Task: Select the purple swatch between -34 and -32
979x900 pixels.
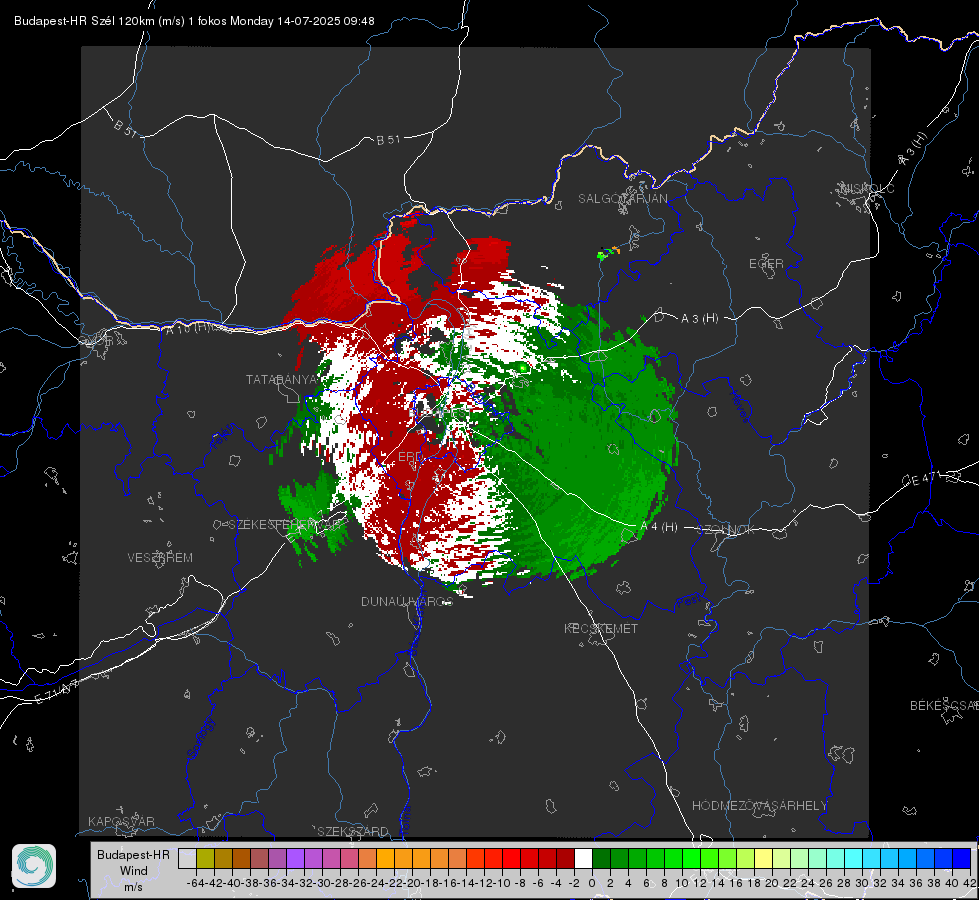Action: [x=295, y=858]
